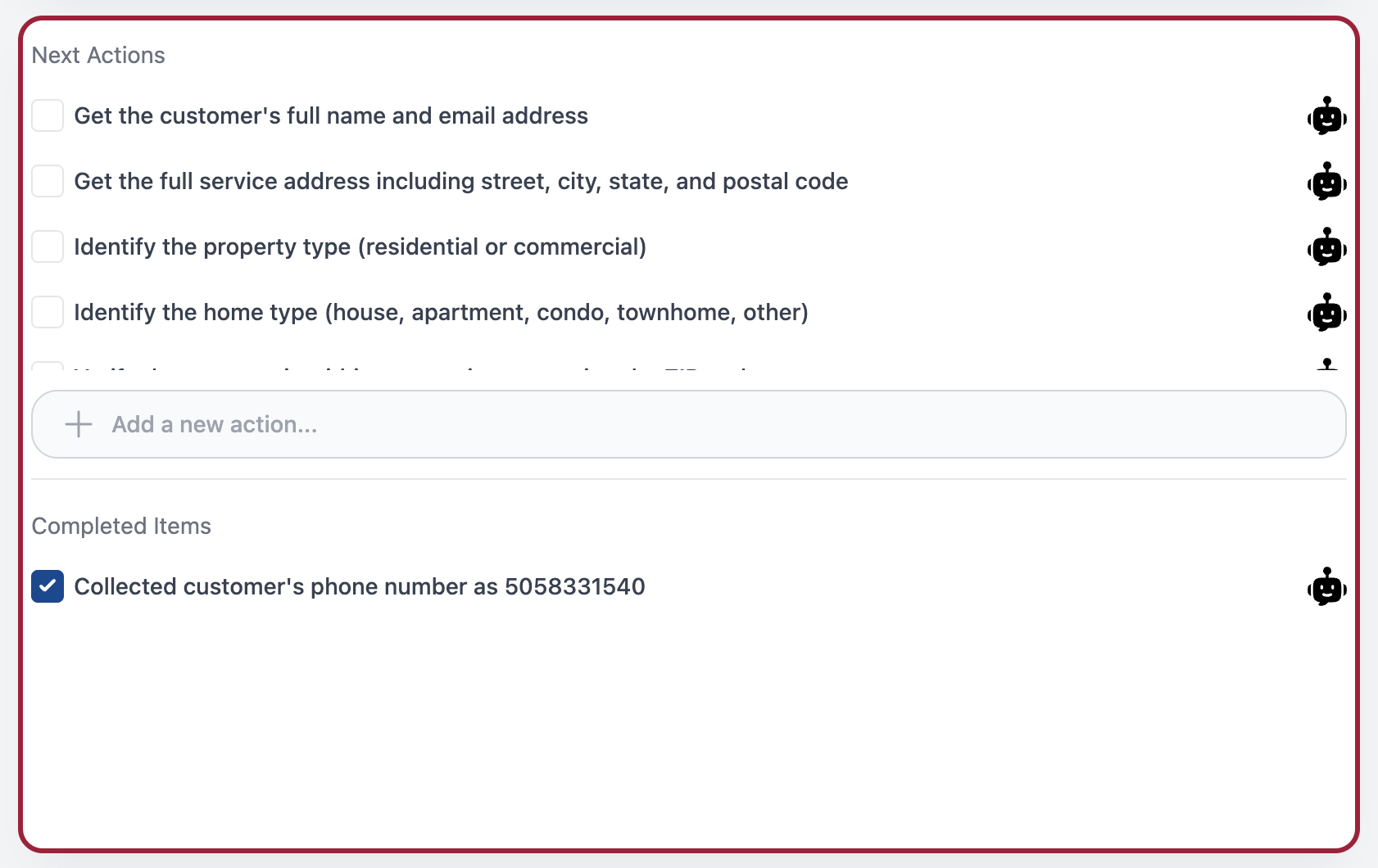Click robot icon next to home type action
Image resolution: width=1378 pixels, height=868 pixels.
[x=1326, y=313]
